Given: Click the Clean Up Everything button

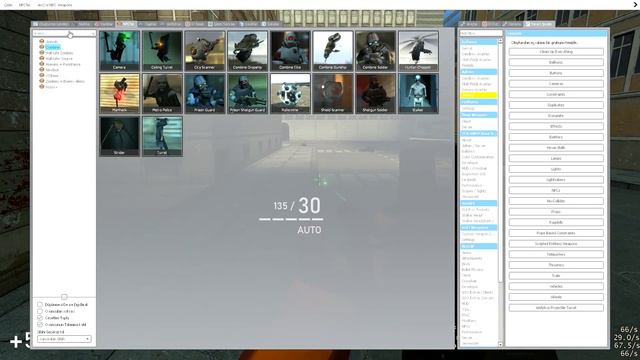Looking at the screenshot, I should tap(556, 52).
